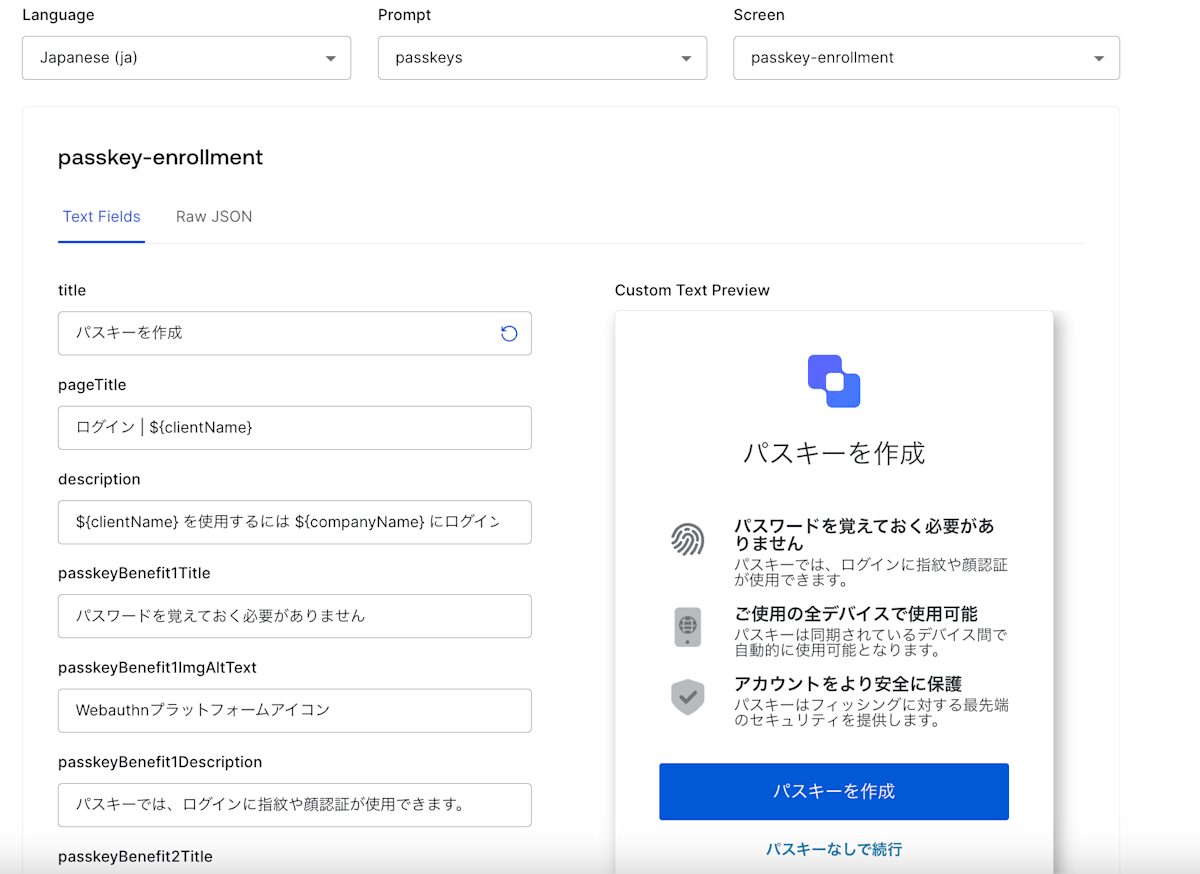Image resolution: width=1200 pixels, height=874 pixels.
Task: Click the description field label
Action: tap(99, 479)
